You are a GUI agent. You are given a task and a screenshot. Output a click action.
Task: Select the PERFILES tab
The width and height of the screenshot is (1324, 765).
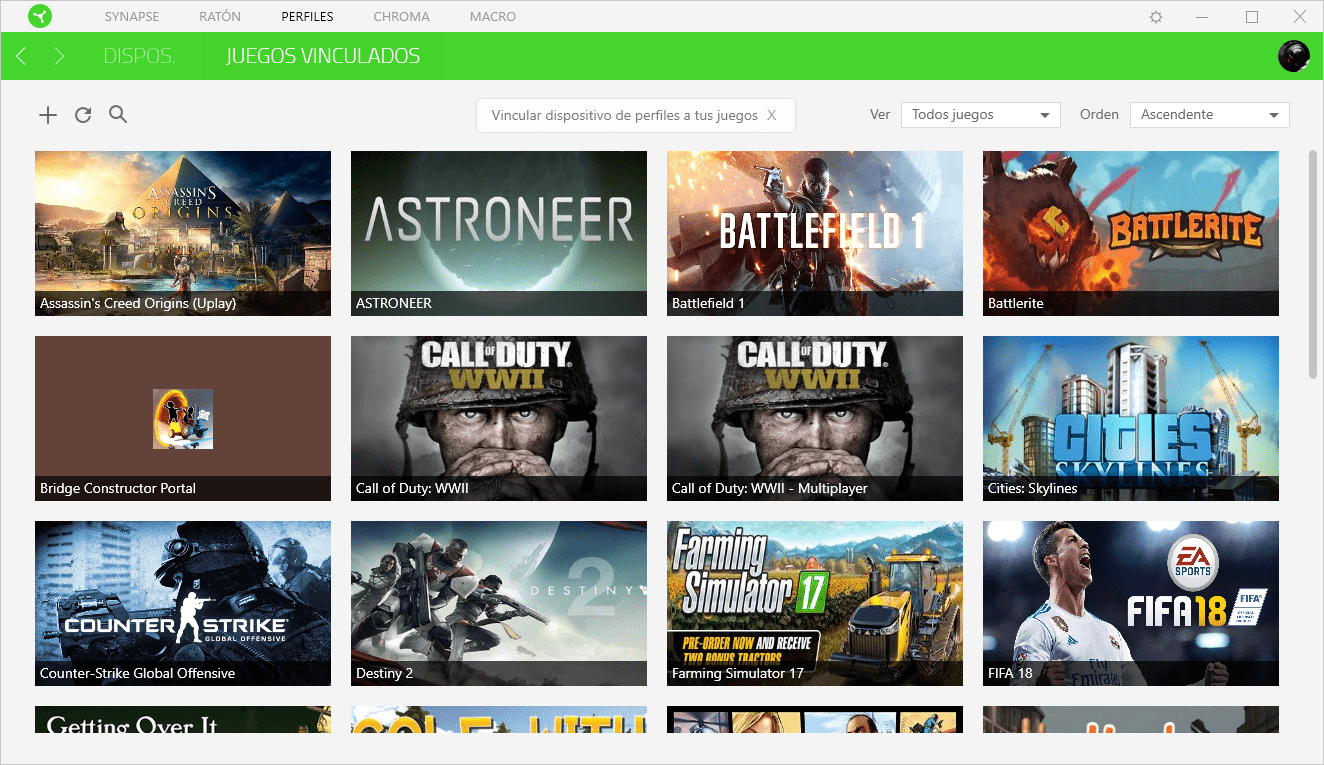click(307, 17)
